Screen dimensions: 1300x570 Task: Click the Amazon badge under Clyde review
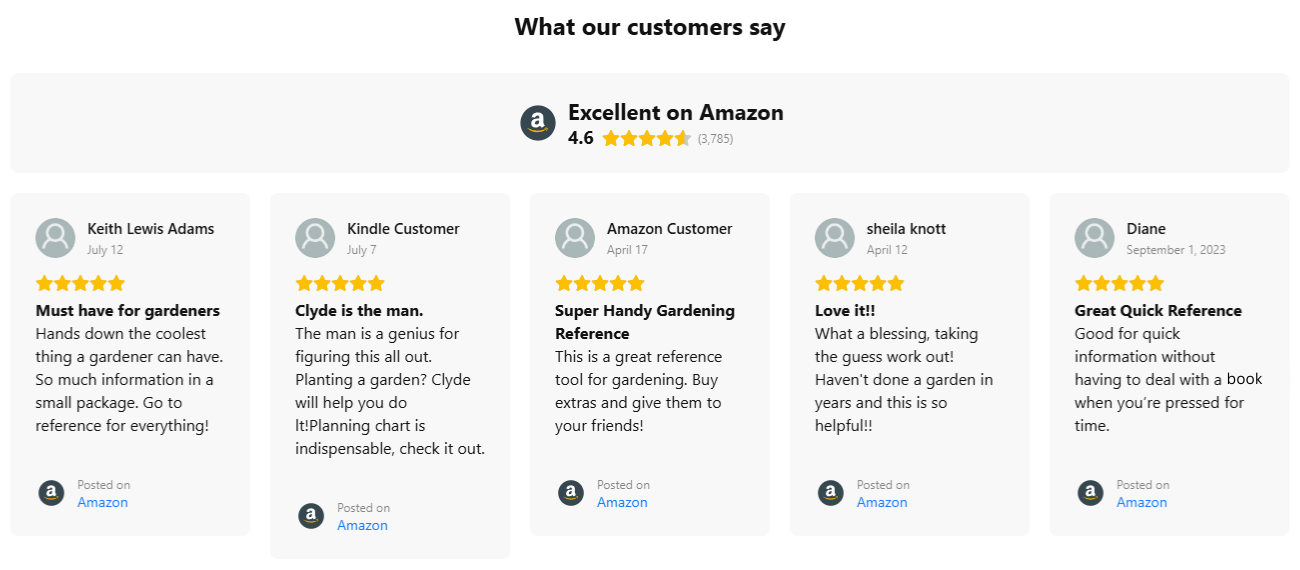[x=311, y=516]
